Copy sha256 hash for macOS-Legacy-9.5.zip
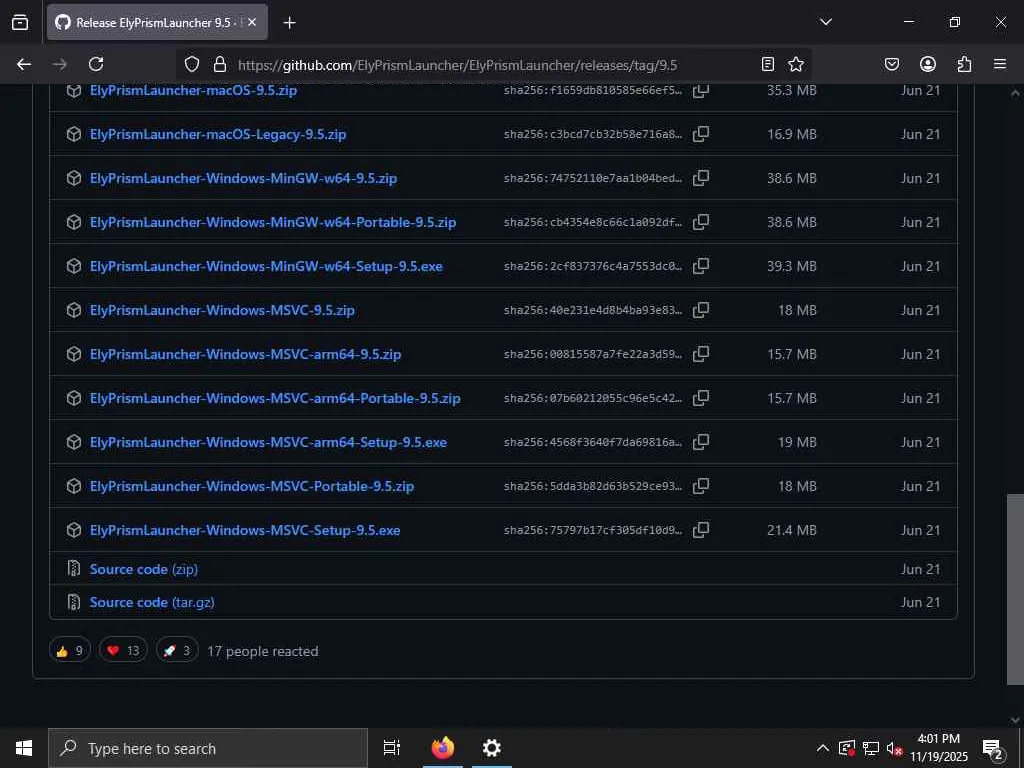 [701, 134]
